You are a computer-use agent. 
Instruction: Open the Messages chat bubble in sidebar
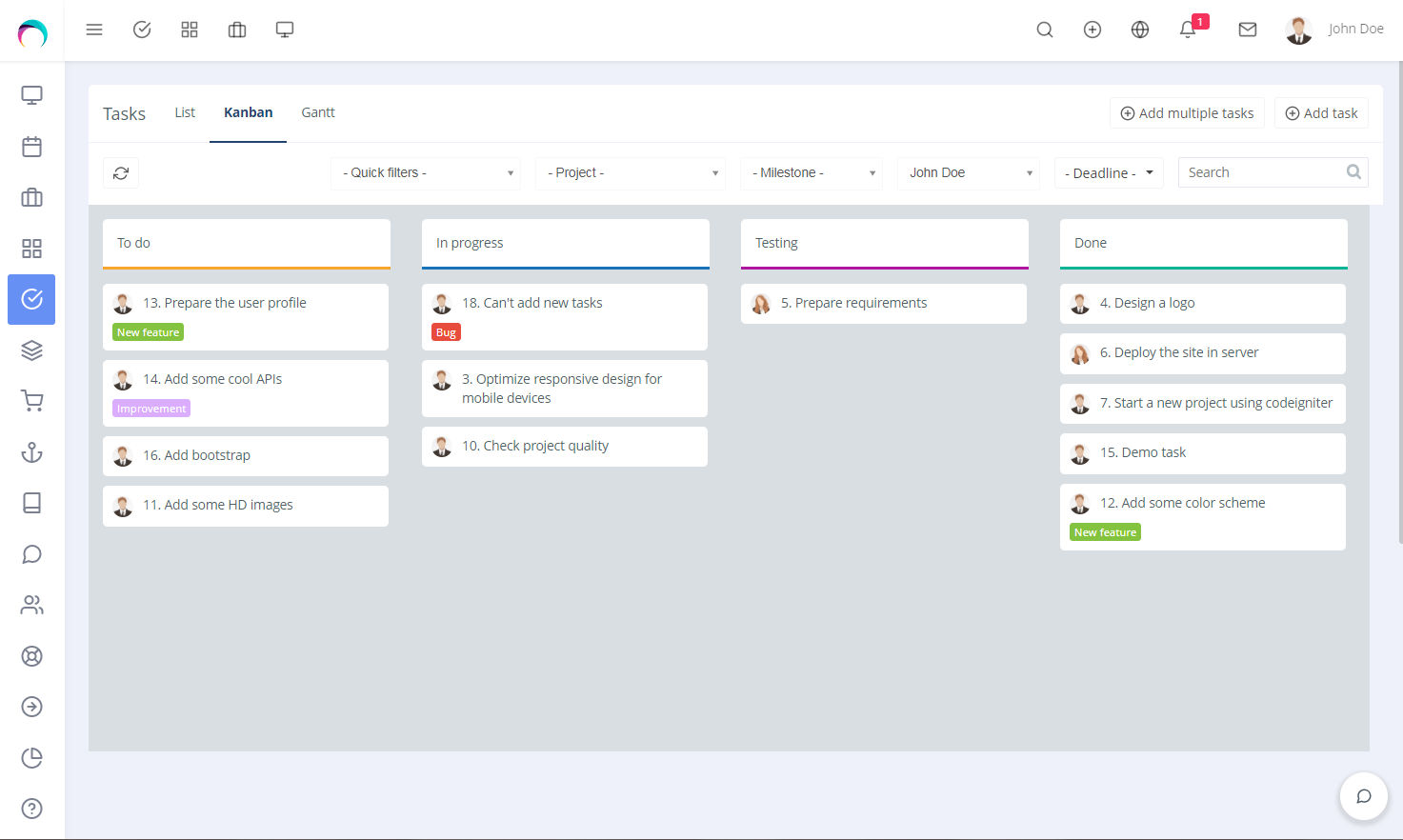click(x=31, y=553)
